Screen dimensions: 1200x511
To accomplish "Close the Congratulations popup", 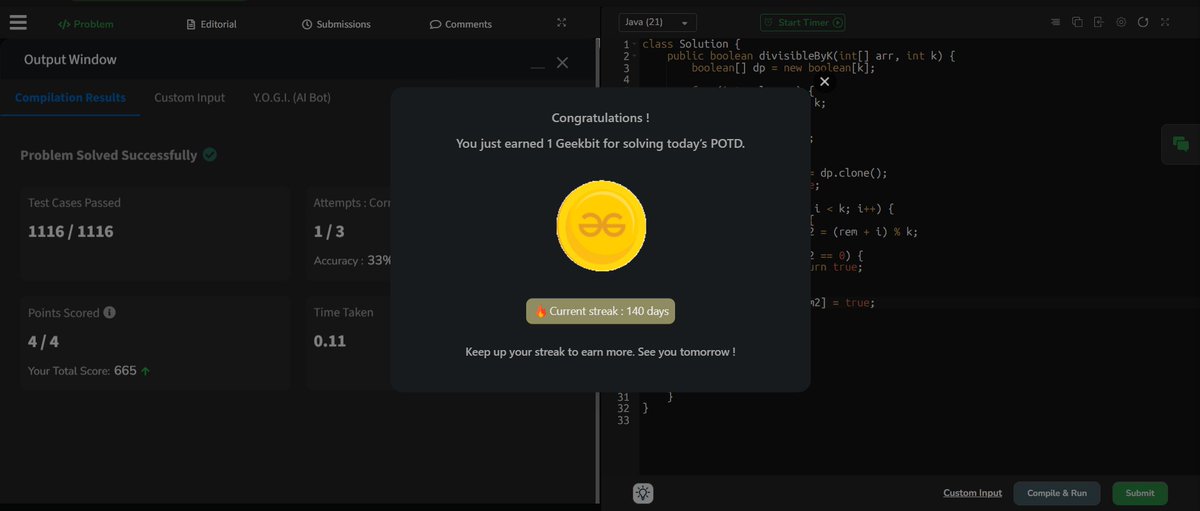I will [824, 82].
